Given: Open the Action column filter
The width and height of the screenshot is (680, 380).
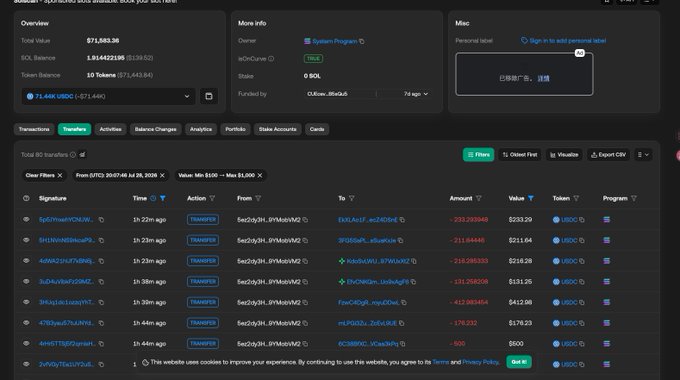Looking at the screenshot, I should pyautogui.click(x=212, y=198).
